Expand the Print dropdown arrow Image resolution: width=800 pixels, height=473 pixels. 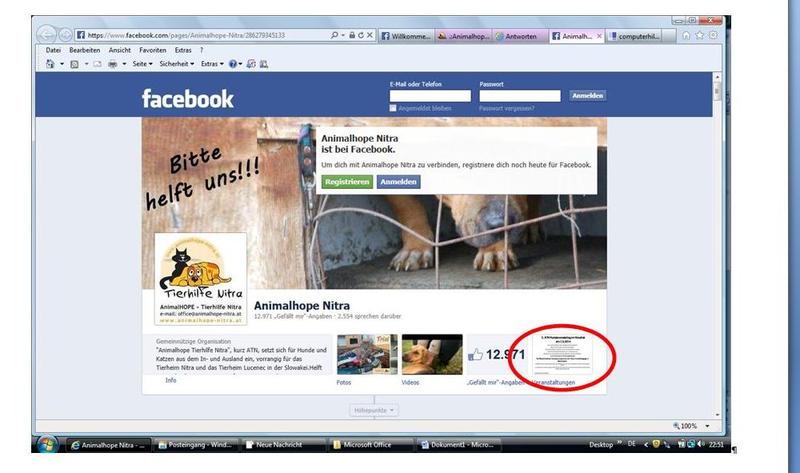coord(124,64)
